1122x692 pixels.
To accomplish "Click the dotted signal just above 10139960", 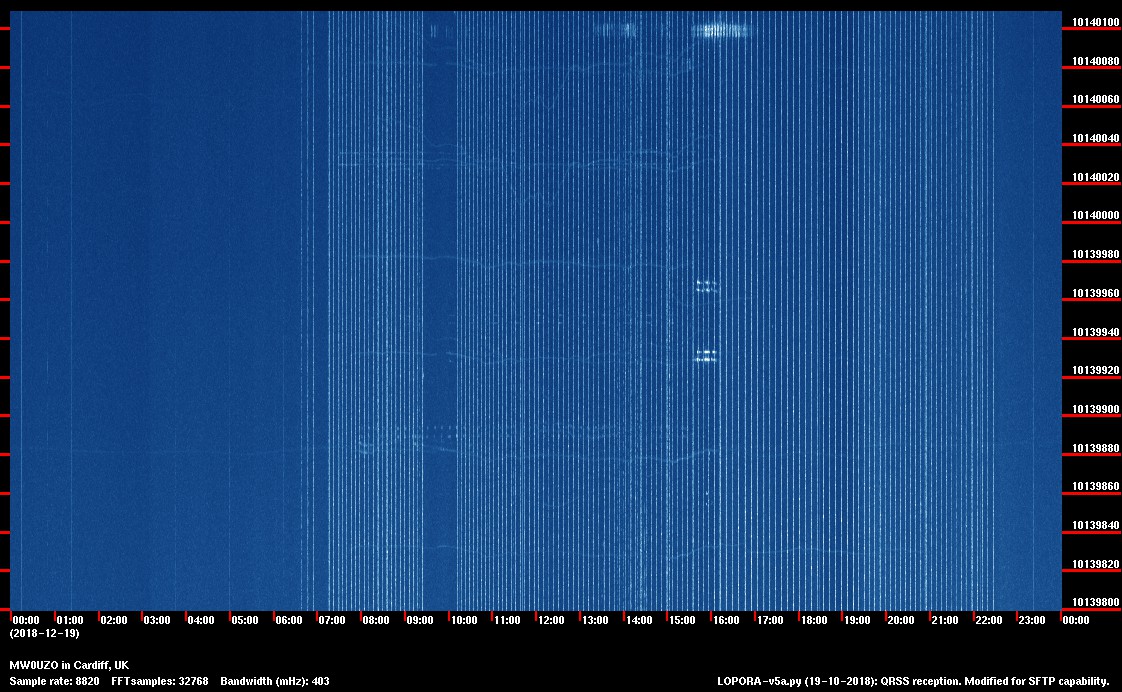I will click(707, 286).
